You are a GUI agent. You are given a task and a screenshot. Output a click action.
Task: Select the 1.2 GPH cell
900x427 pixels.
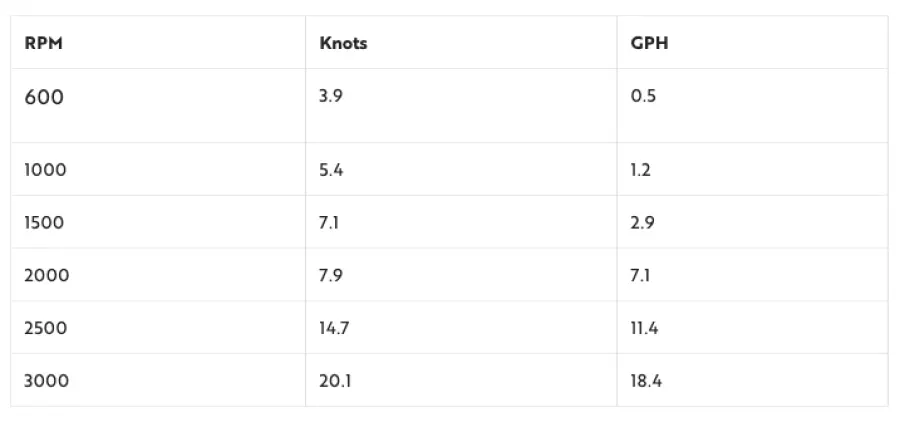pyautogui.click(x=641, y=170)
